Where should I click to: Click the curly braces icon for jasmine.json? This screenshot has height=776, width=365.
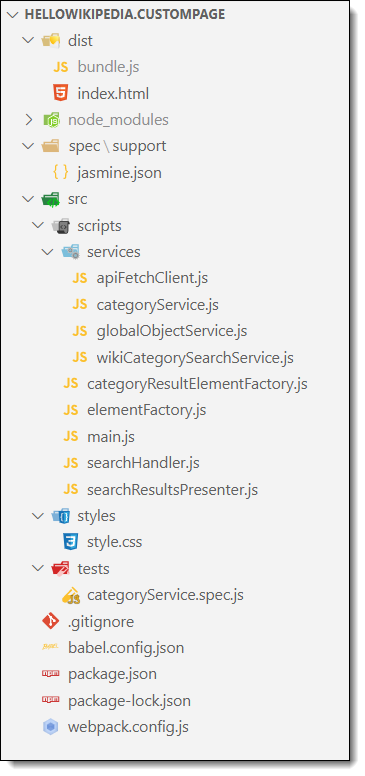pos(60,172)
